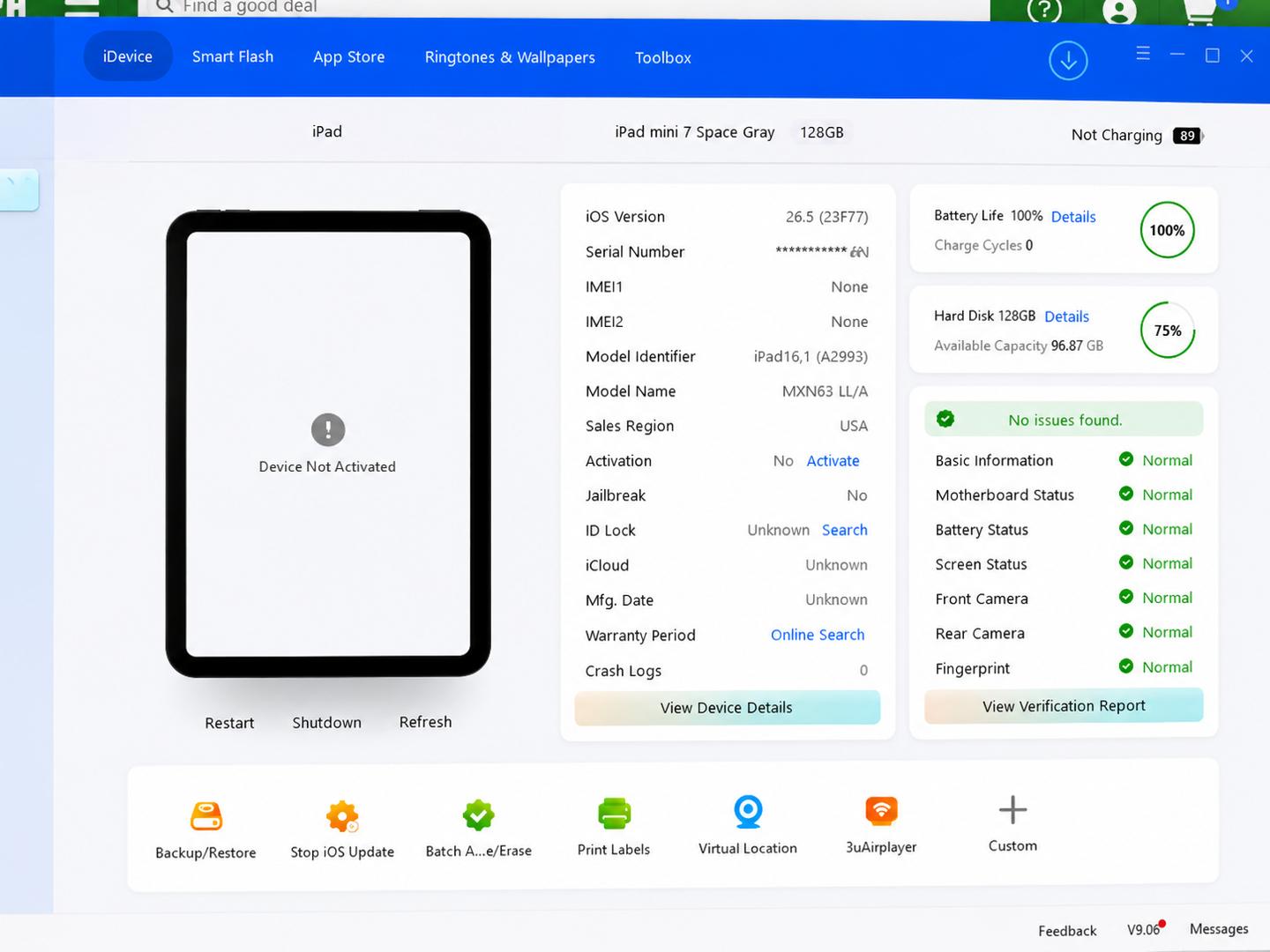Switch to the Smart Flash tab
This screenshot has width=1270, height=952.
click(x=233, y=56)
